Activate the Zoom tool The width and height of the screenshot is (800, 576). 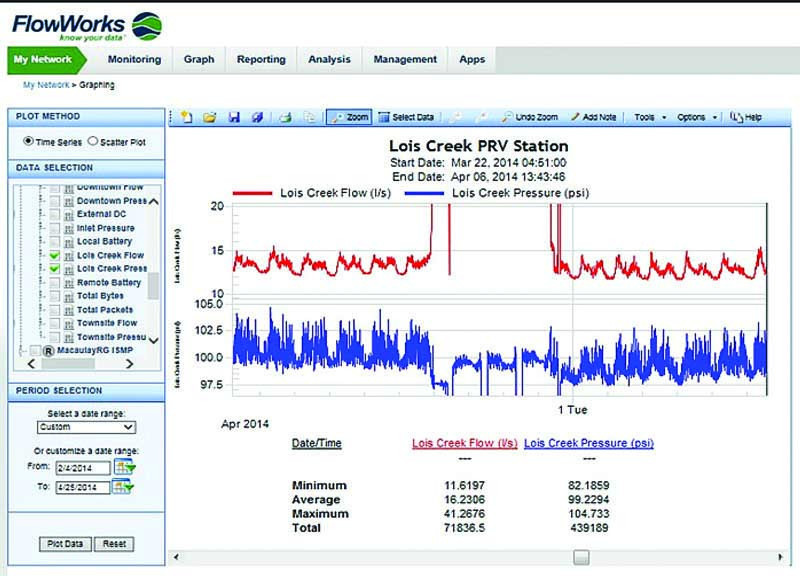point(350,117)
